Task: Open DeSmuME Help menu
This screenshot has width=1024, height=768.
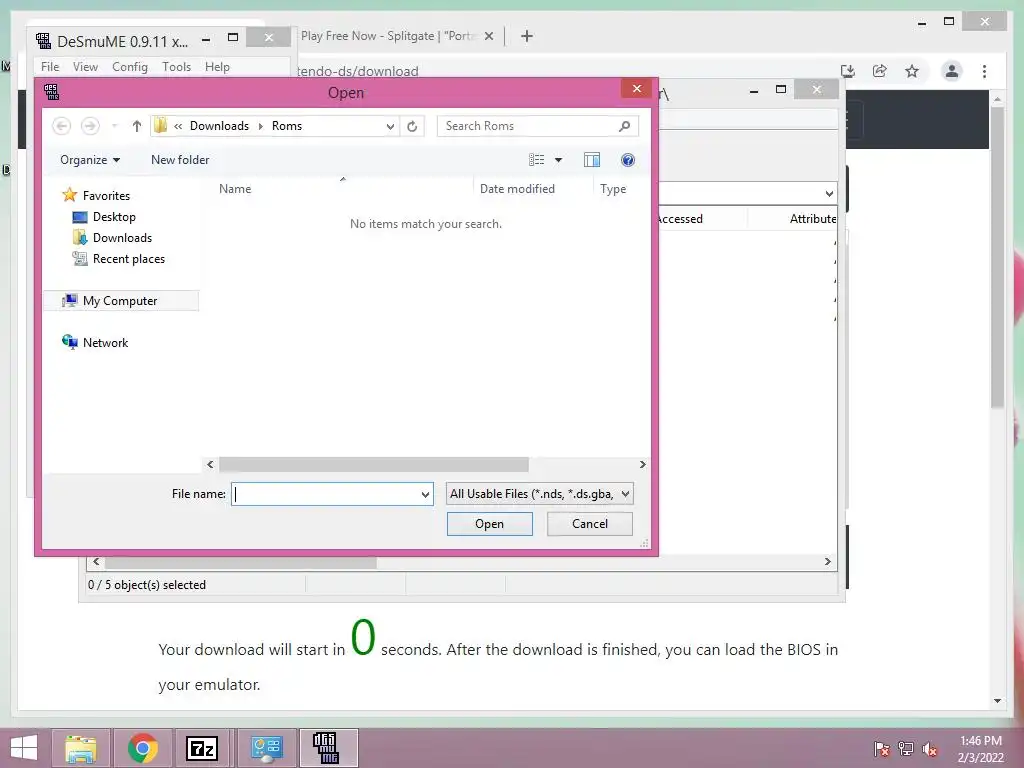Action: tap(217, 67)
